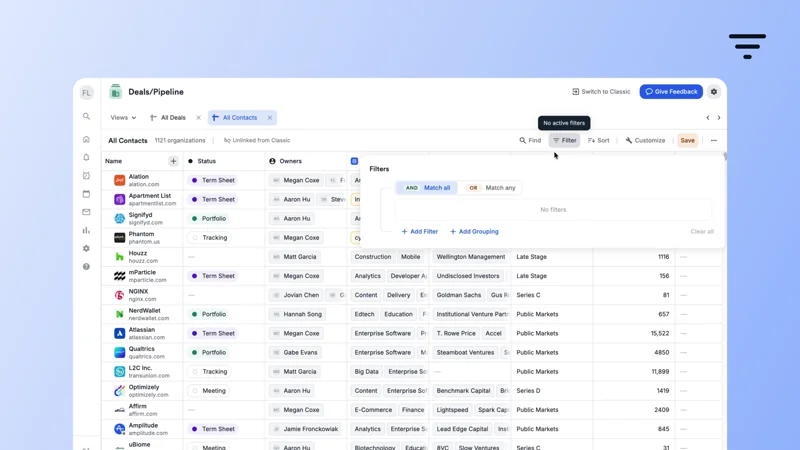Click Switch to Classic

[x=601, y=92]
